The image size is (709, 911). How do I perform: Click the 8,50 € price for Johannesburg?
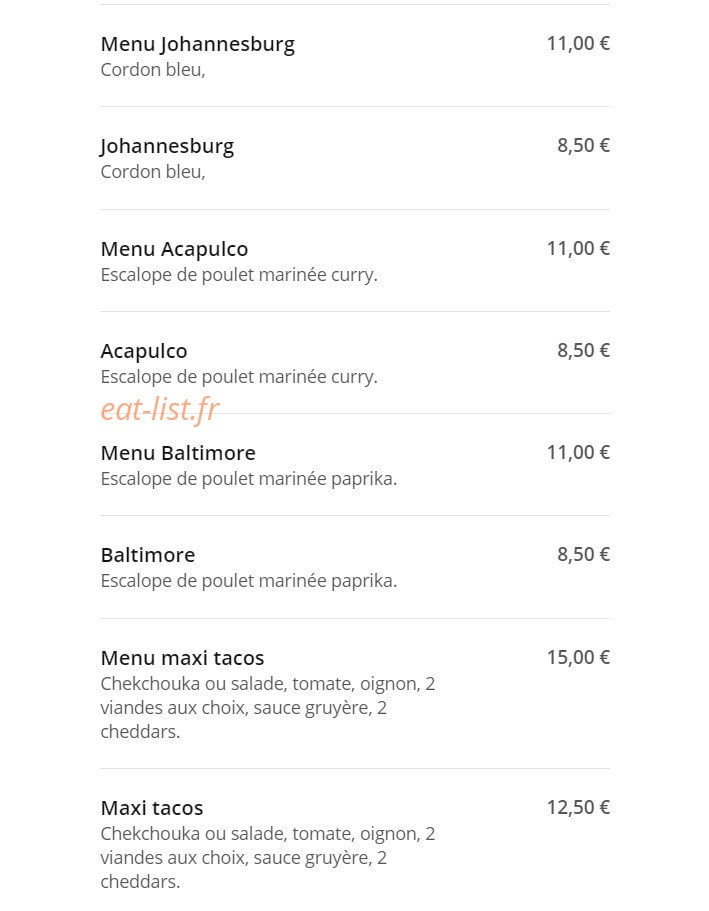pos(583,145)
